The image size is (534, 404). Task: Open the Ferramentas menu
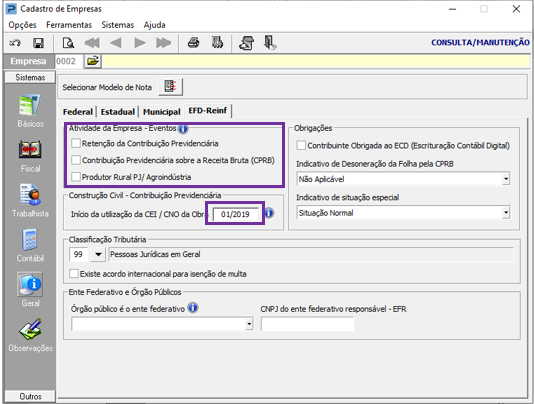pyautogui.click(x=69, y=25)
